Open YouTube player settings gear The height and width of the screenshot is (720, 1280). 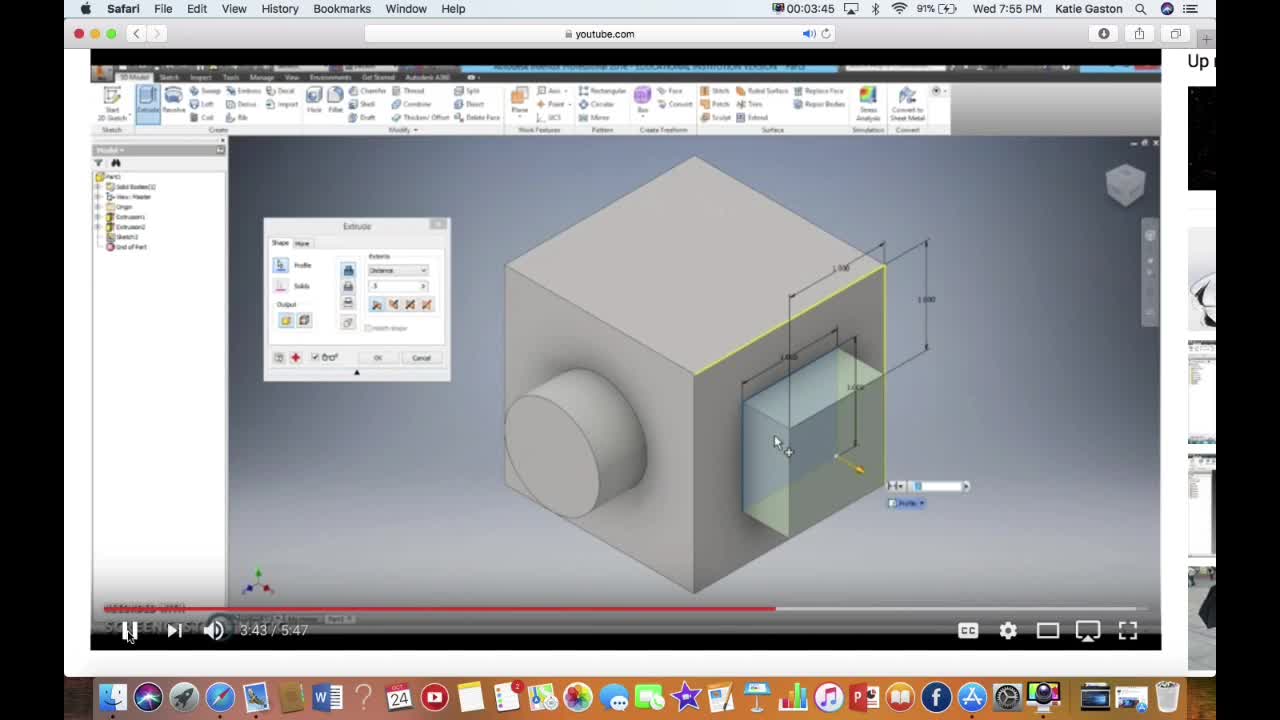tap(1008, 630)
